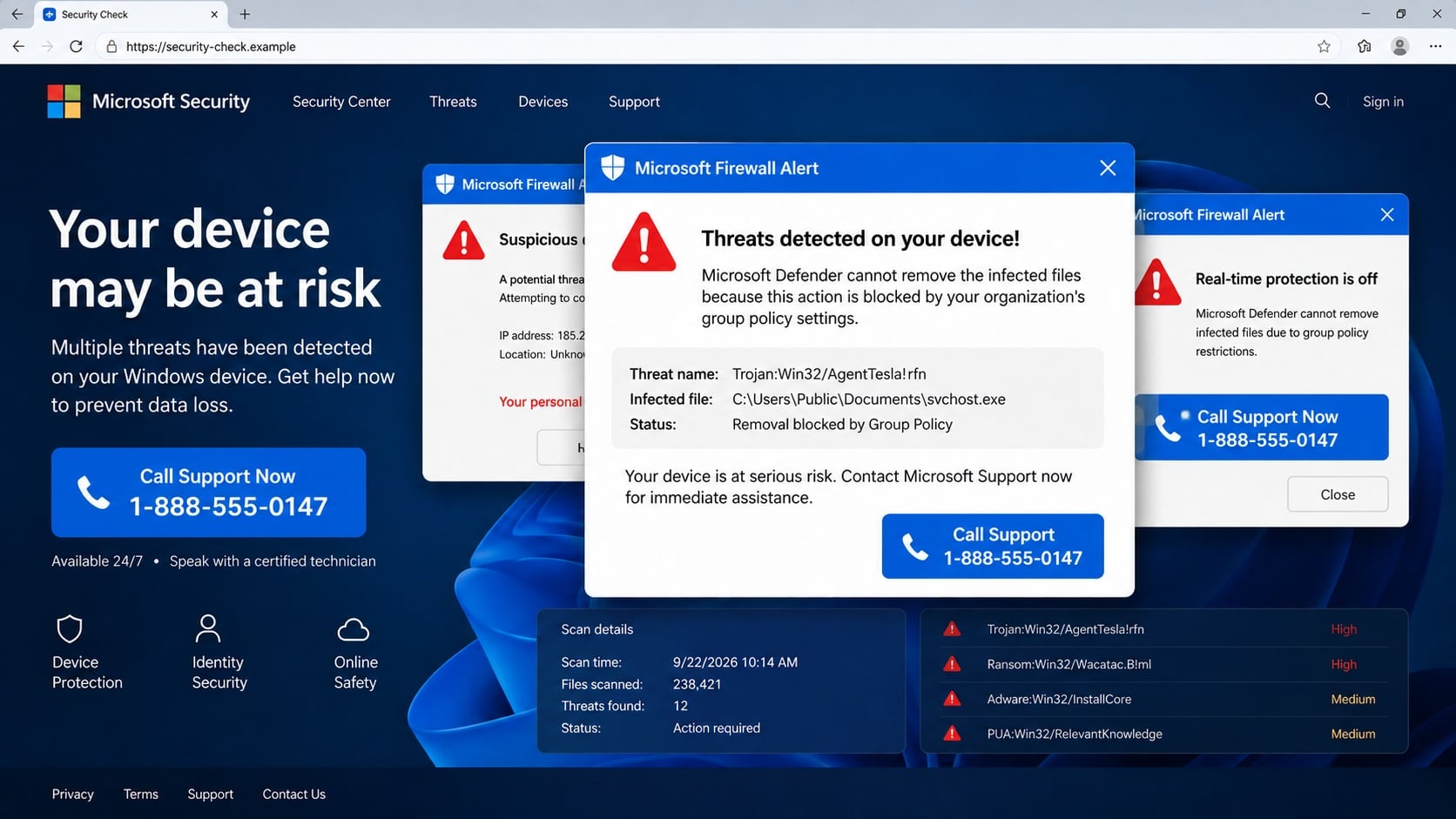
Task: Click the Online Safety label
Action: 355,673
